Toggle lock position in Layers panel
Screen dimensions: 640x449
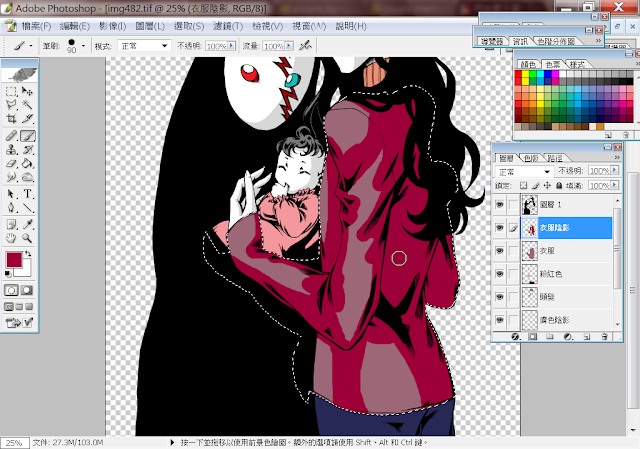tap(547, 186)
